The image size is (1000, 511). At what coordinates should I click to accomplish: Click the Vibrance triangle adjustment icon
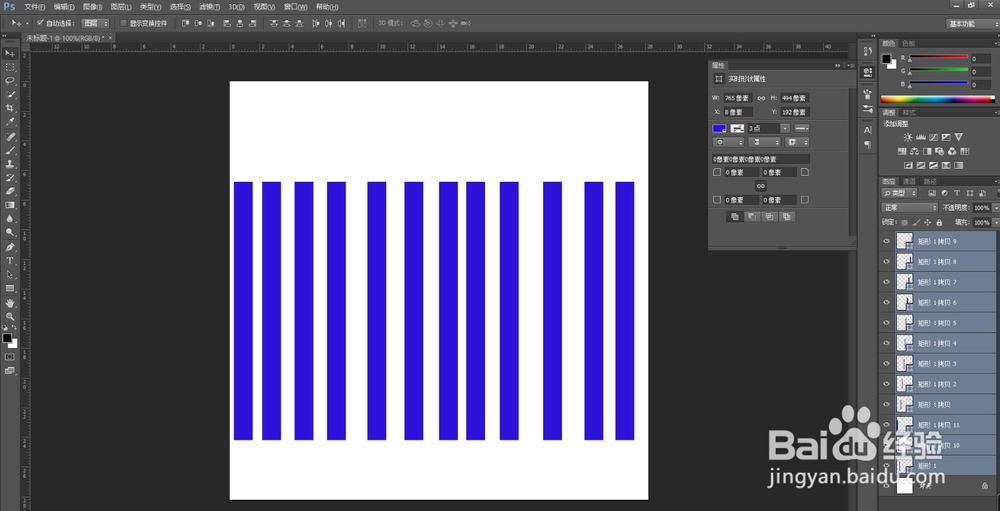tap(959, 137)
